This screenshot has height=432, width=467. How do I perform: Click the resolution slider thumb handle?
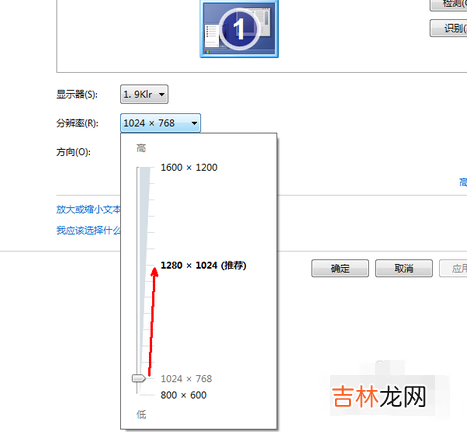[x=139, y=378]
